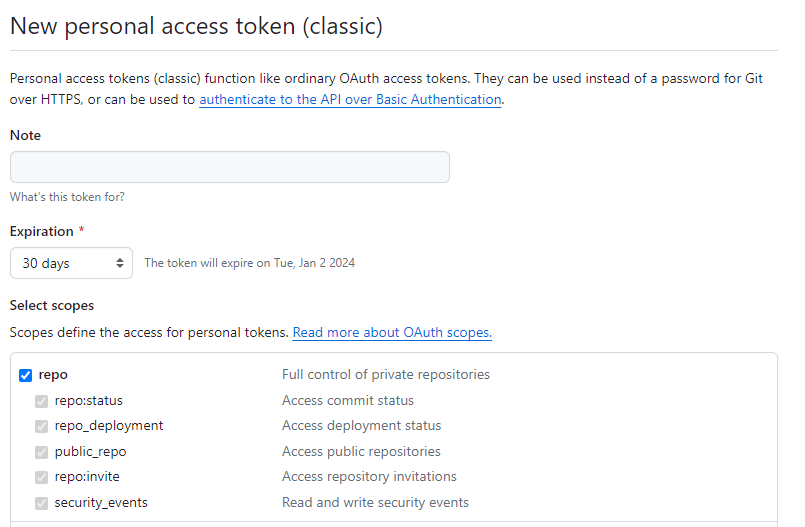The height and width of the screenshot is (527, 805).
Task: Click the repo:status scope label
Action: 88,400
